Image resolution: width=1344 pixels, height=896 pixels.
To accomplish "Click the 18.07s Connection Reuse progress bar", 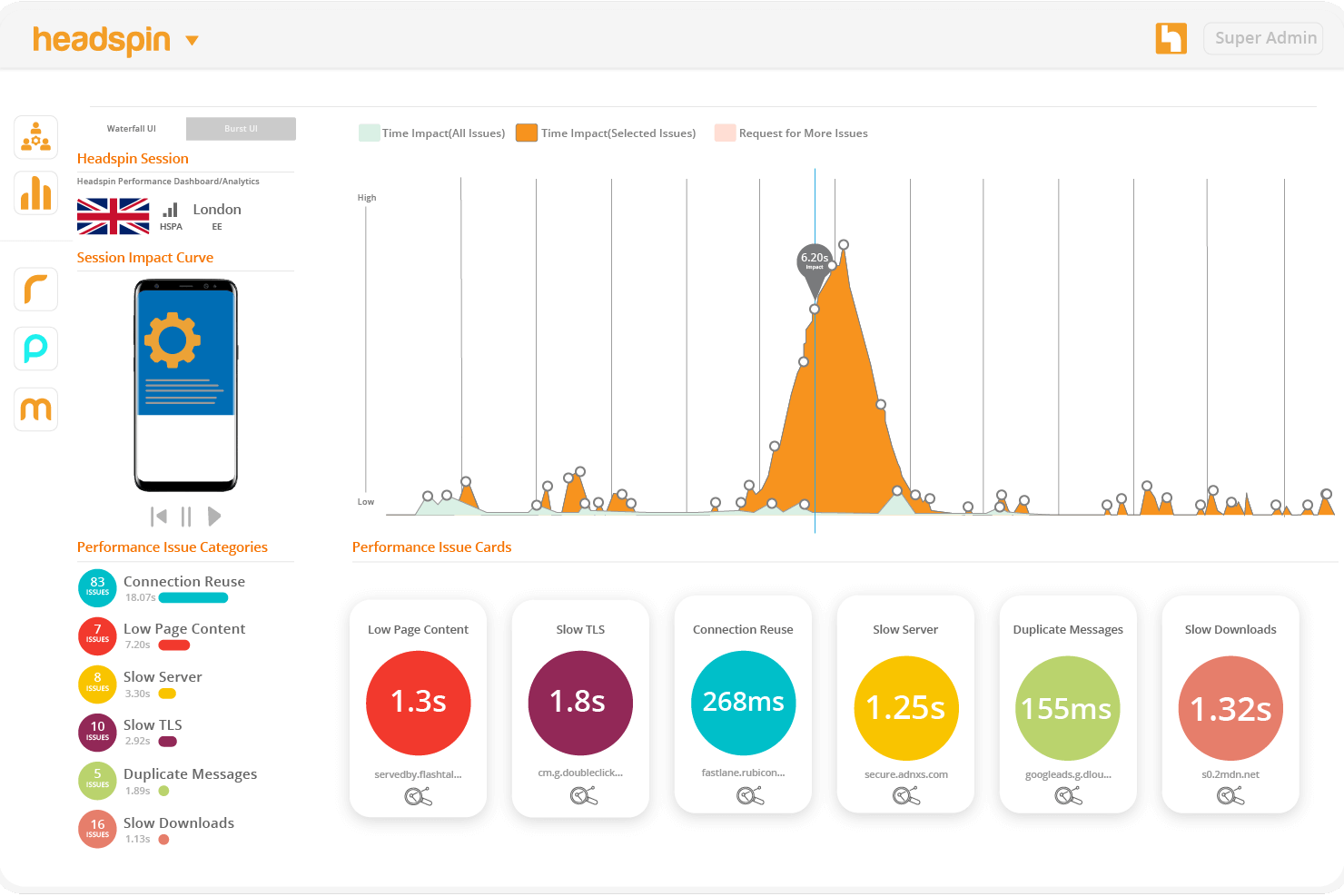I will pos(193,597).
